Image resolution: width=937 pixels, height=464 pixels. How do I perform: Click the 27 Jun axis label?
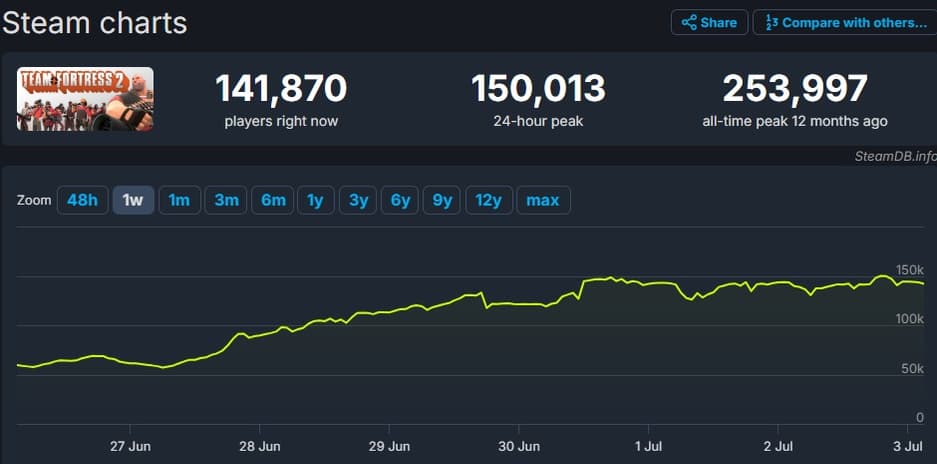(x=130, y=446)
